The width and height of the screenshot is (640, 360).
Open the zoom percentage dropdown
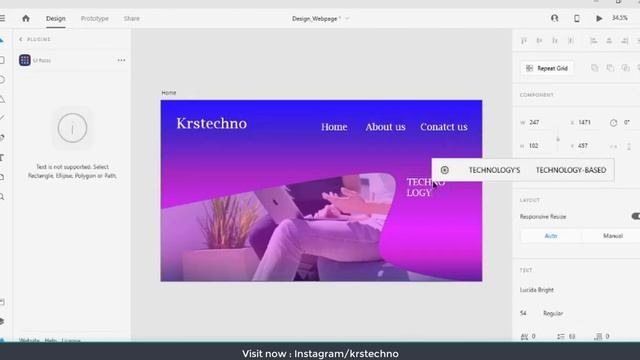pyautogui.click(x=620, y=18)
